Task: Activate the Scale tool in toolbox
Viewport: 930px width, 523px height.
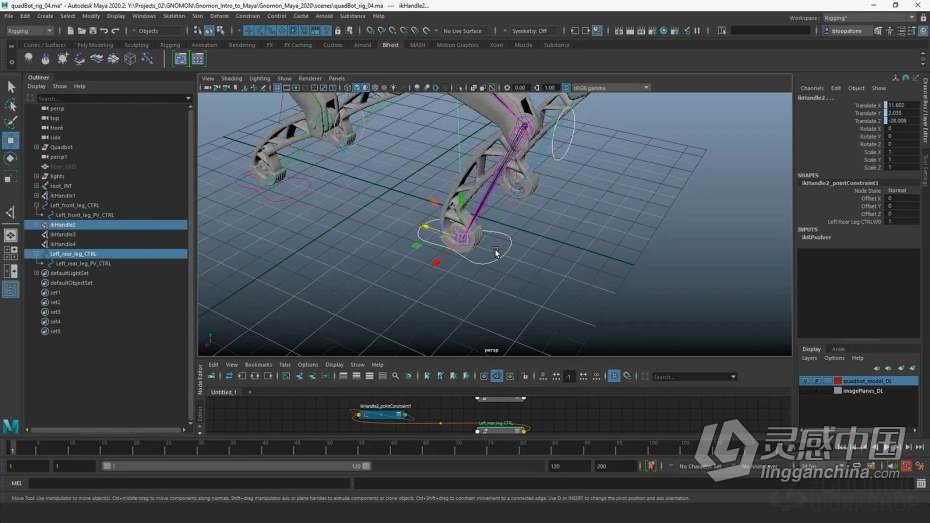Action: [x=11, y=178]
